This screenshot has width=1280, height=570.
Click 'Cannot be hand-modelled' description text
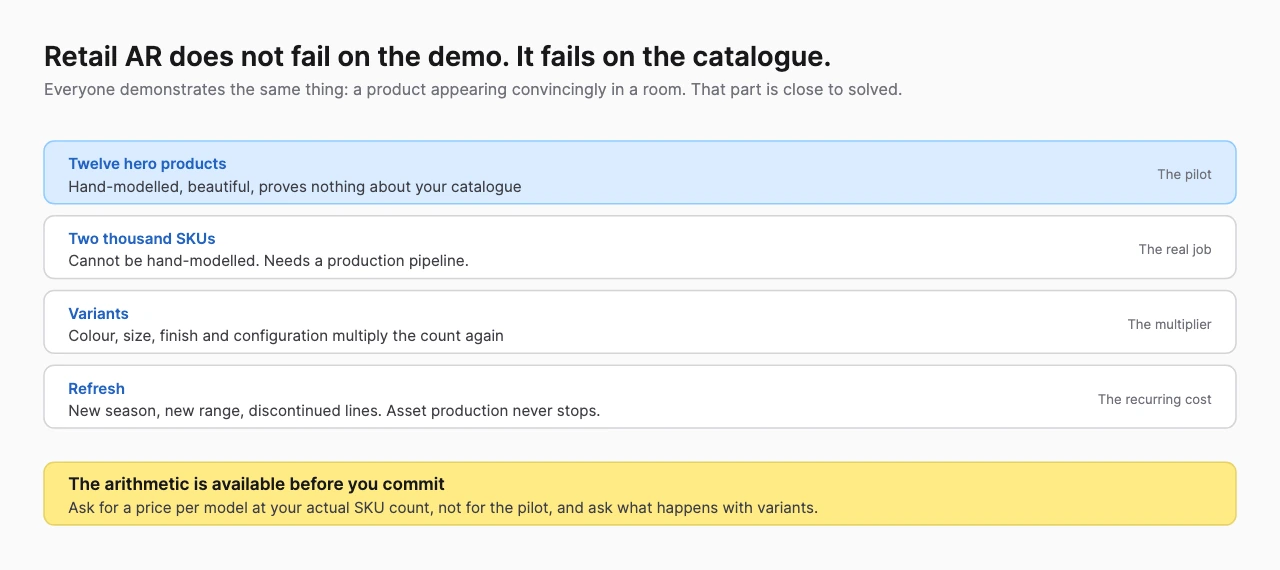[268, 261]
